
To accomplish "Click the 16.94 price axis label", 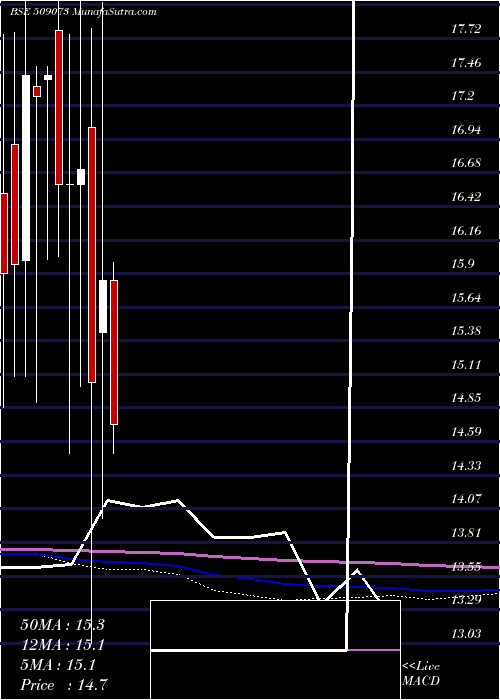I will click(x=466, y=130).
